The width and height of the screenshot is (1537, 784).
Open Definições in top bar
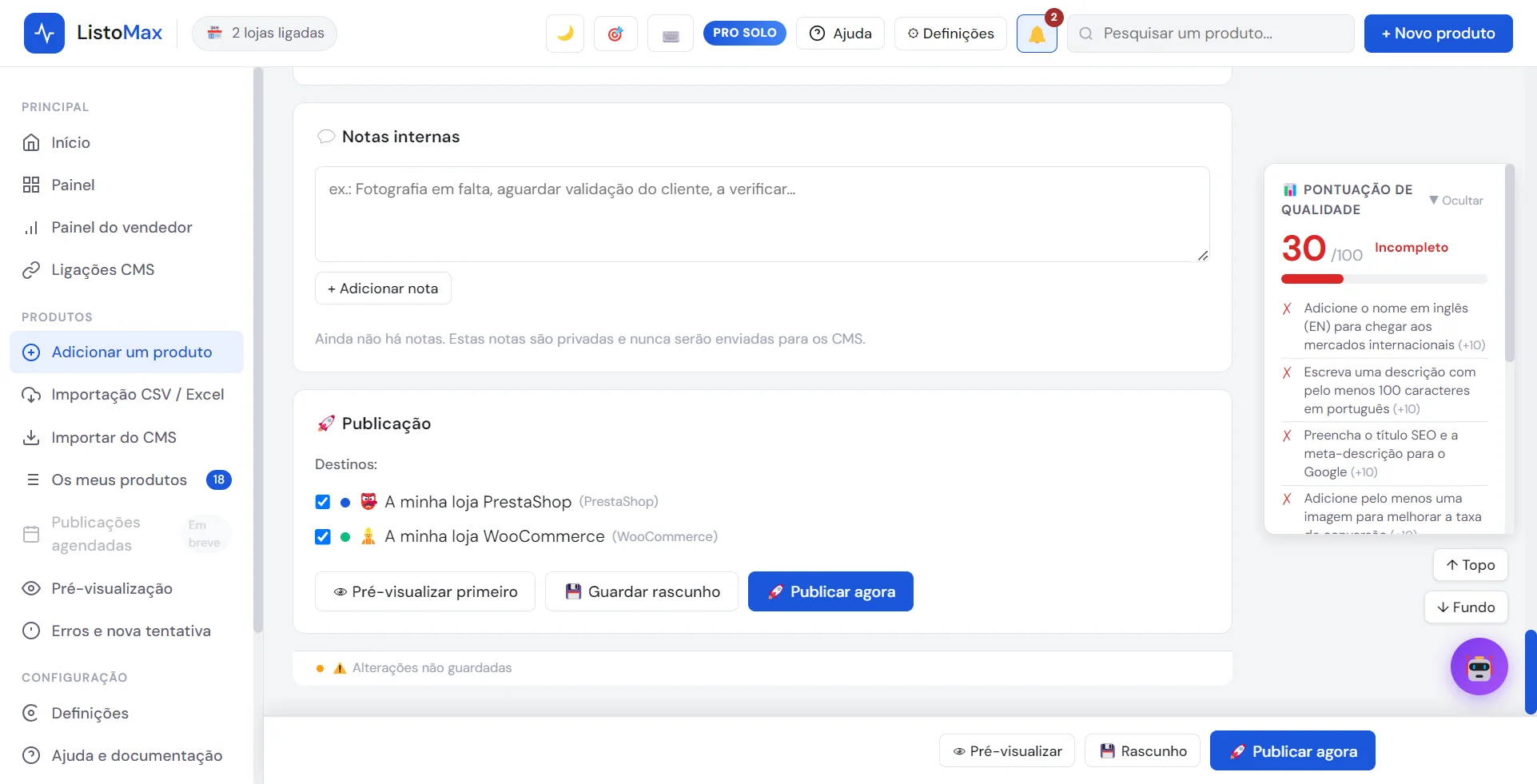(950, 34)
